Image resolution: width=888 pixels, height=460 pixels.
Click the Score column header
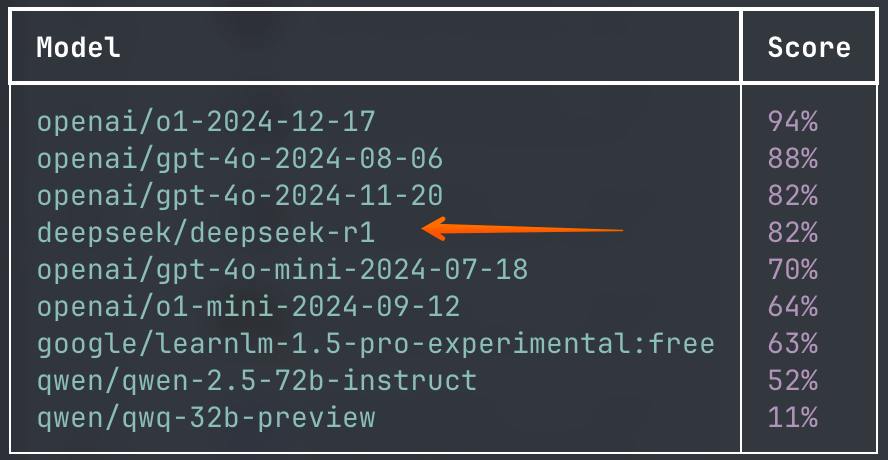coord(809,47)
